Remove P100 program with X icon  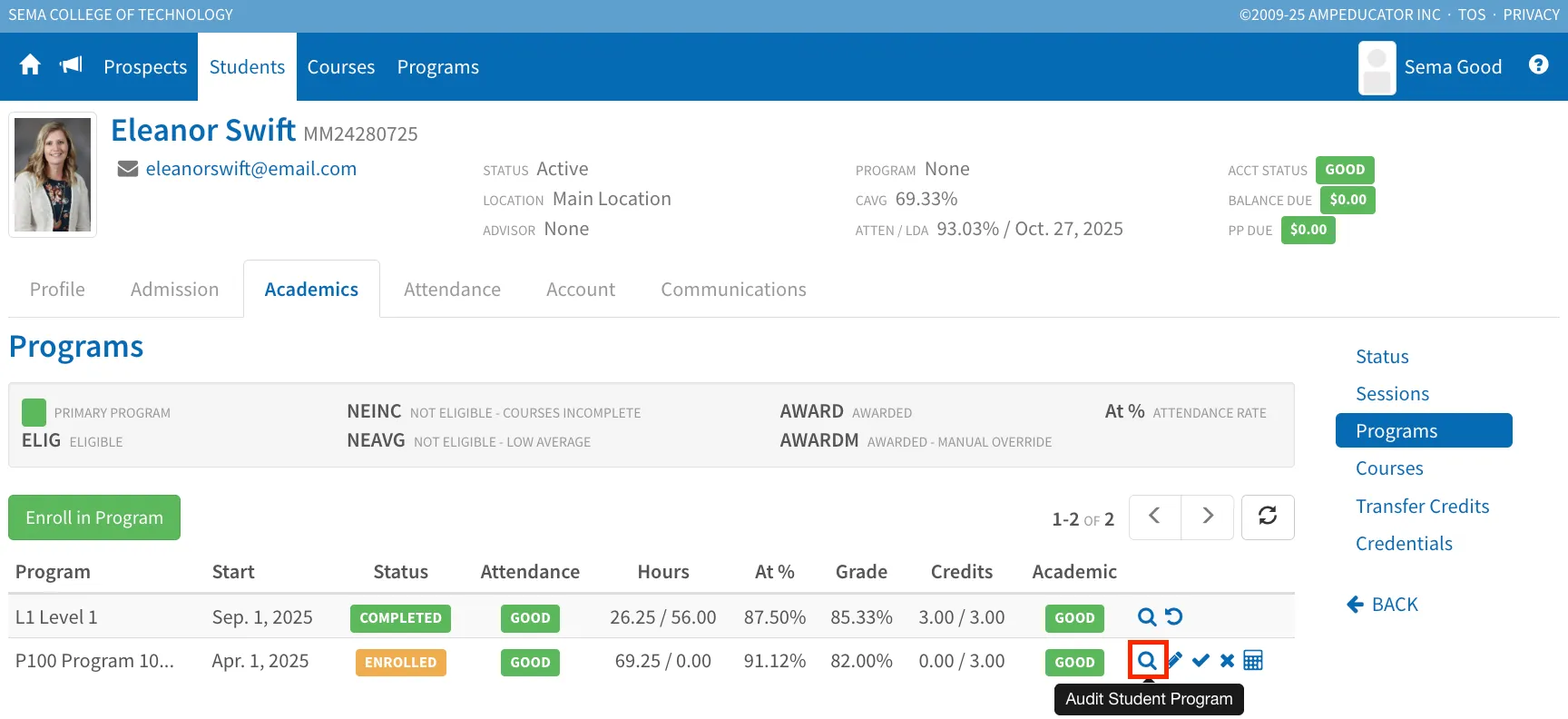[1227, 661]
